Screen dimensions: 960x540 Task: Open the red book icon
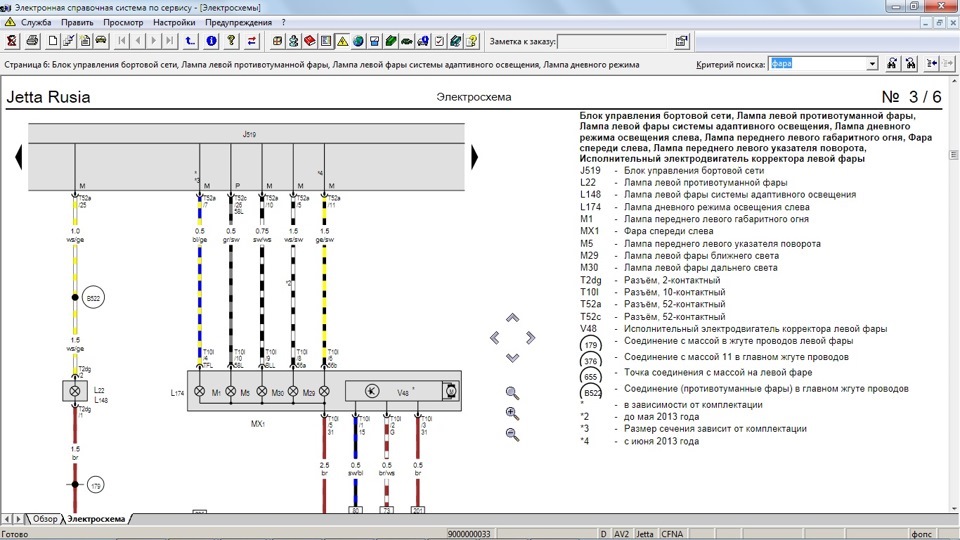pos(310,41)
